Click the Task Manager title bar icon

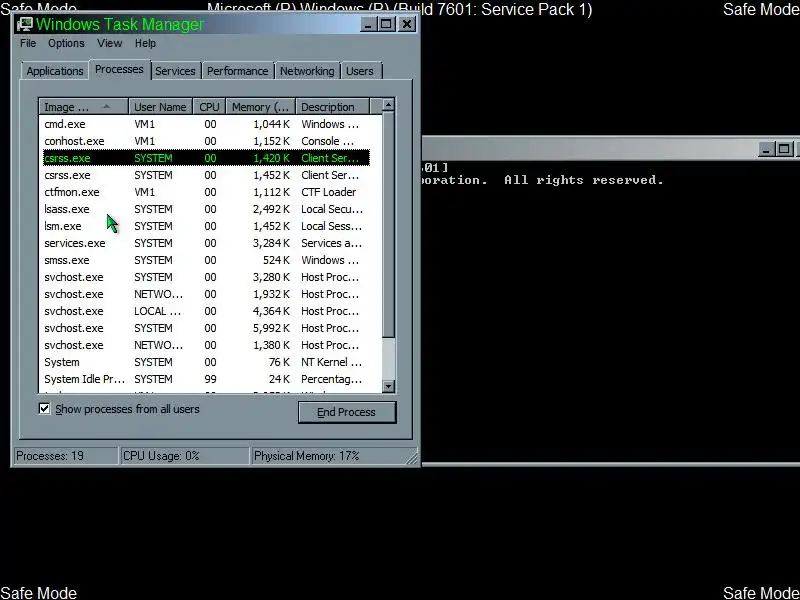point(24,24)
